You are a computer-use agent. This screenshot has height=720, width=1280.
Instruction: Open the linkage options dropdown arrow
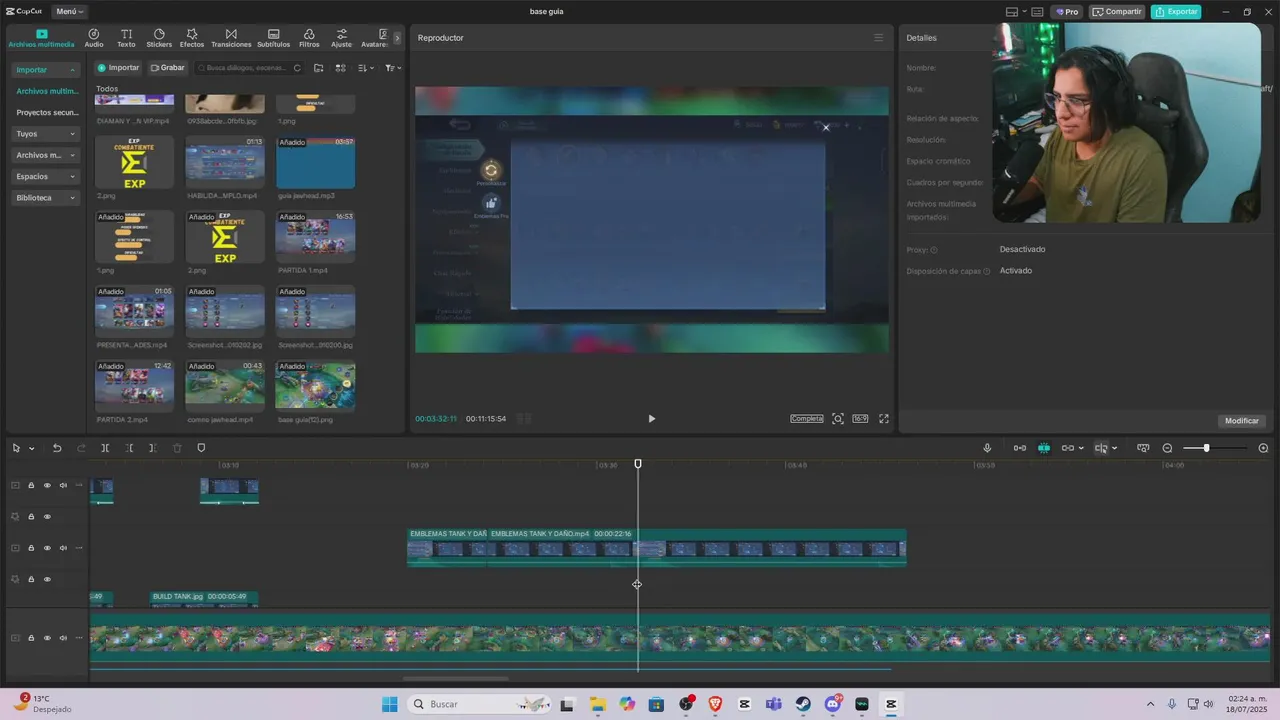[x=1082, y=449]
